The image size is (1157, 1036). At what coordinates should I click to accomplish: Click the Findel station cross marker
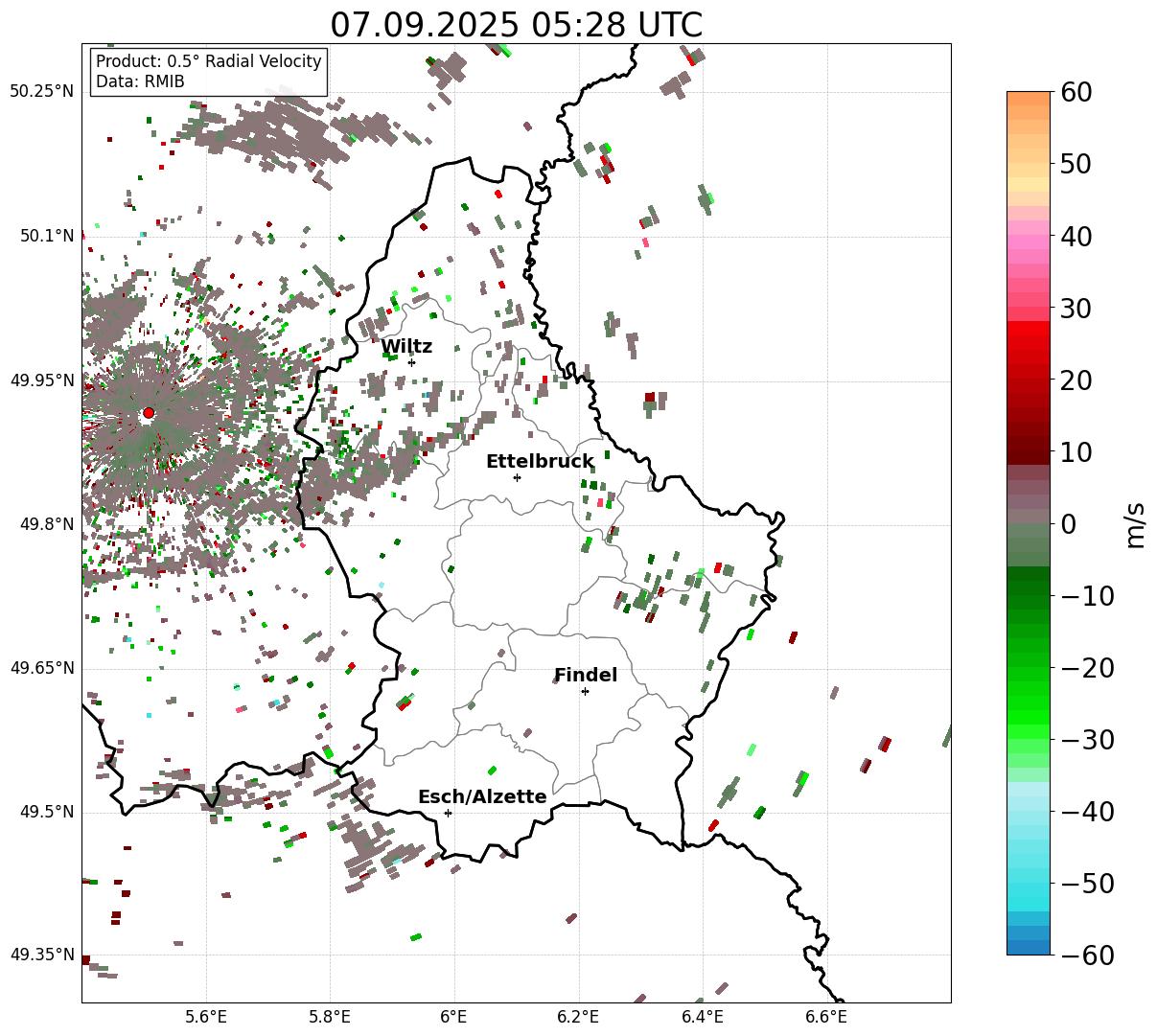pyautogui.click(x=585, y=691)
